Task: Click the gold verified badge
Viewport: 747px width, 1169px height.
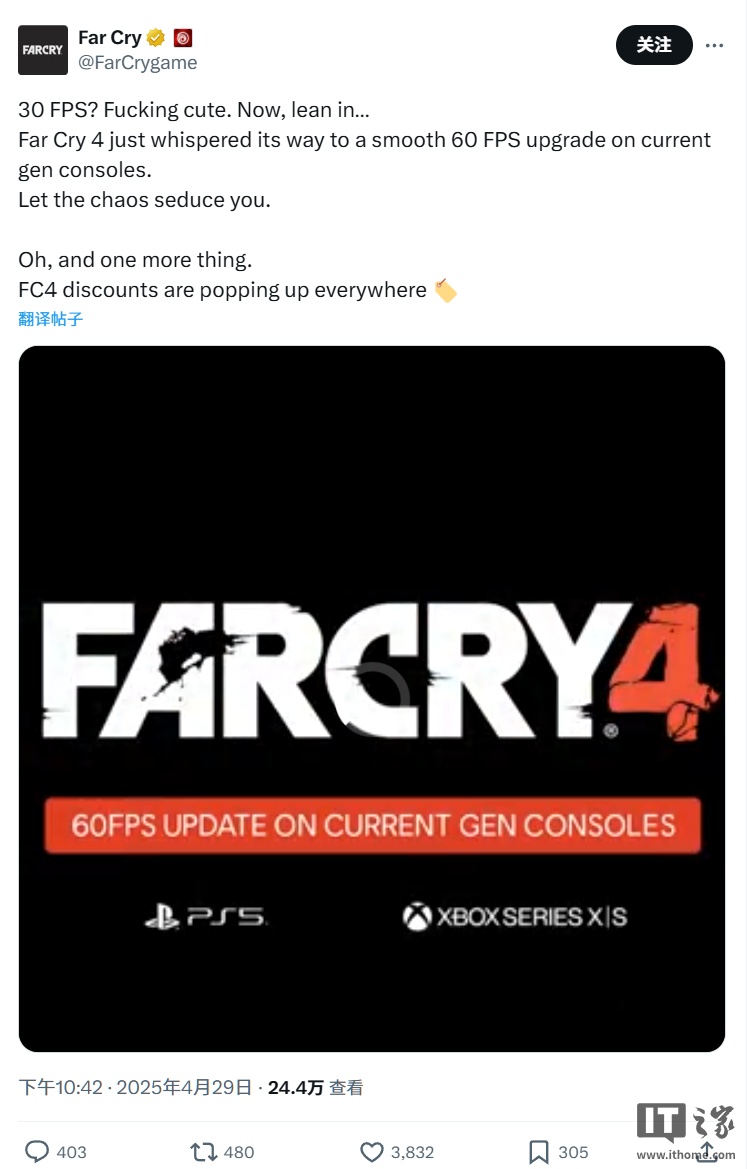Action: click(x=156, y=37)
